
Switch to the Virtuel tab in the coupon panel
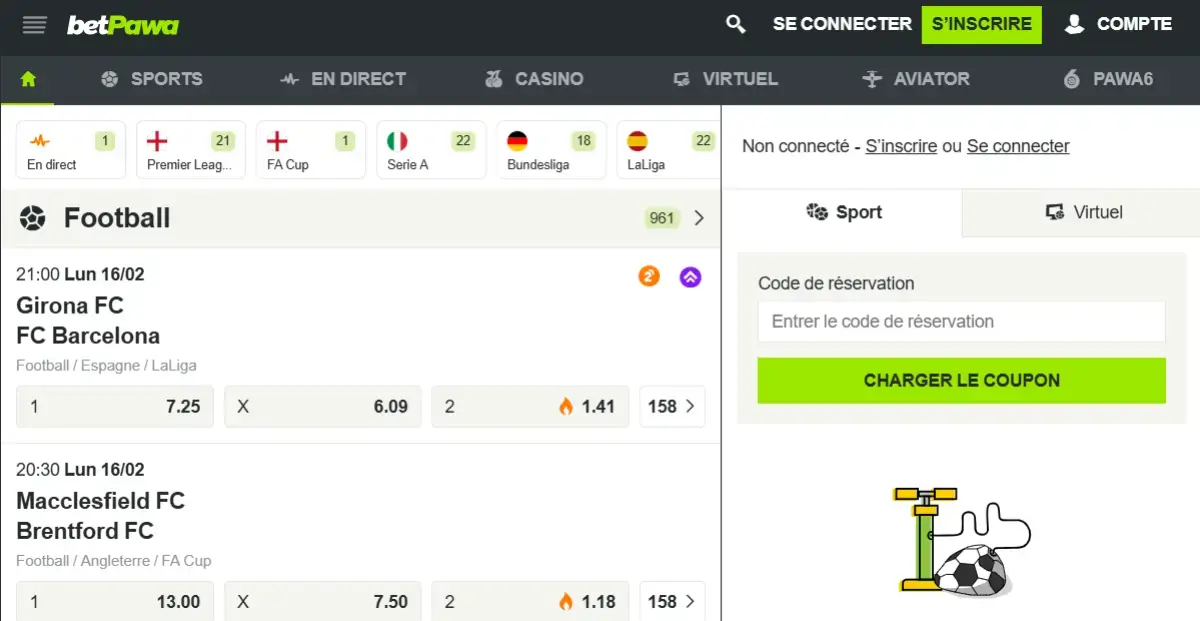tap(1087, 212)
